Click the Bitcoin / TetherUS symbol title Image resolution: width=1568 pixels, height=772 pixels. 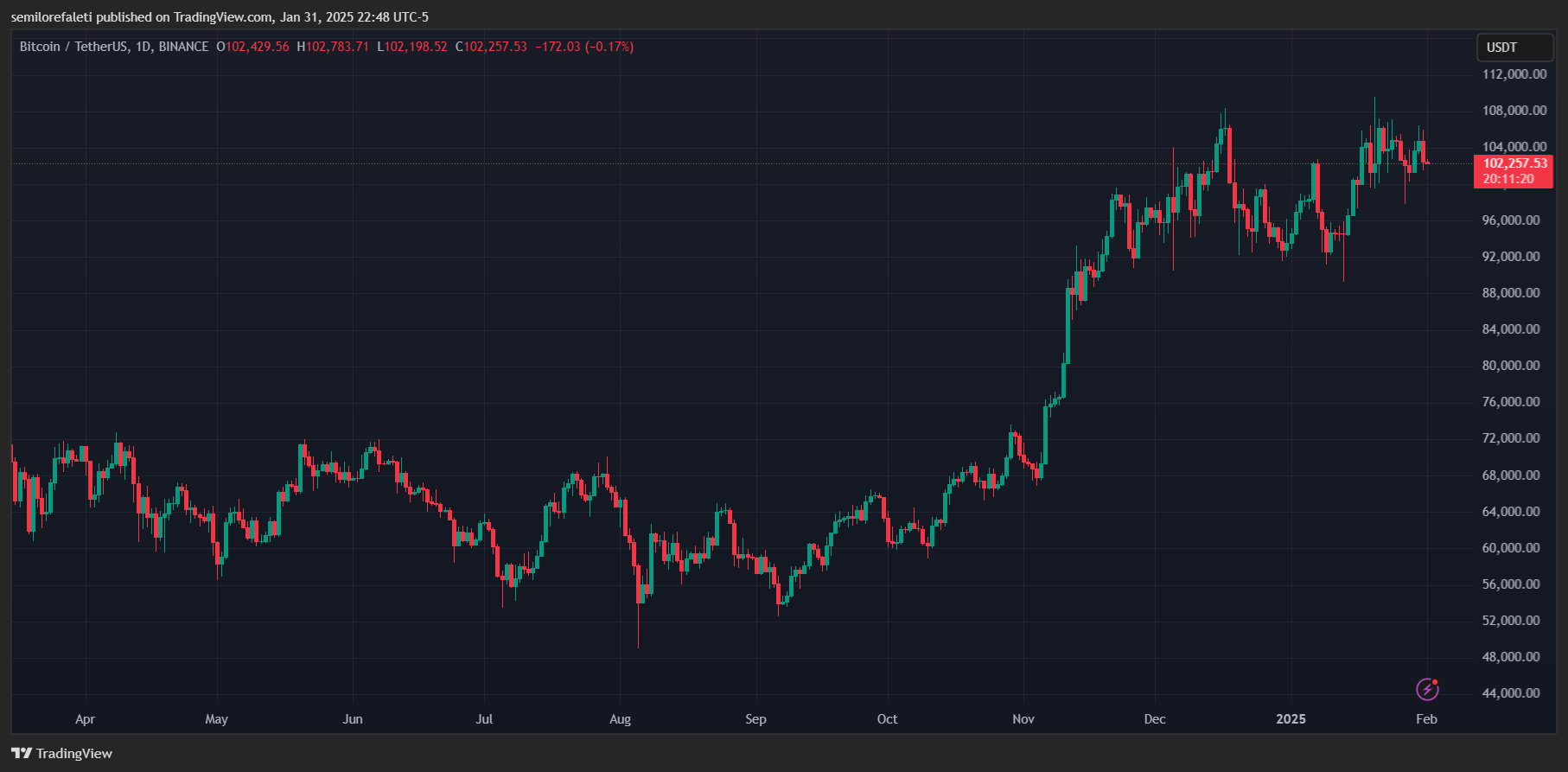[114, 47]
